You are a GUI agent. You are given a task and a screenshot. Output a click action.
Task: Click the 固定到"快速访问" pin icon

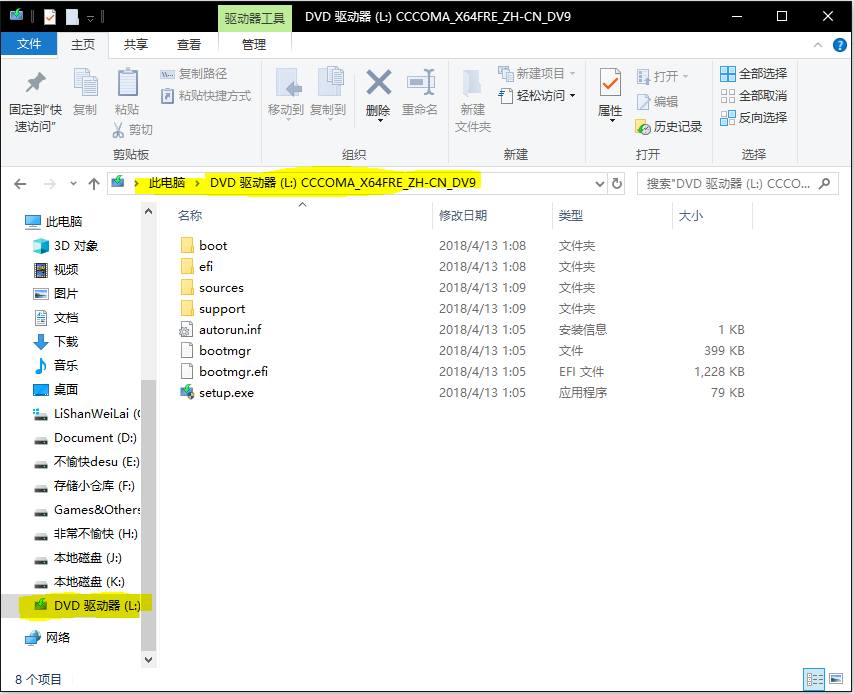tap(35, 83)
